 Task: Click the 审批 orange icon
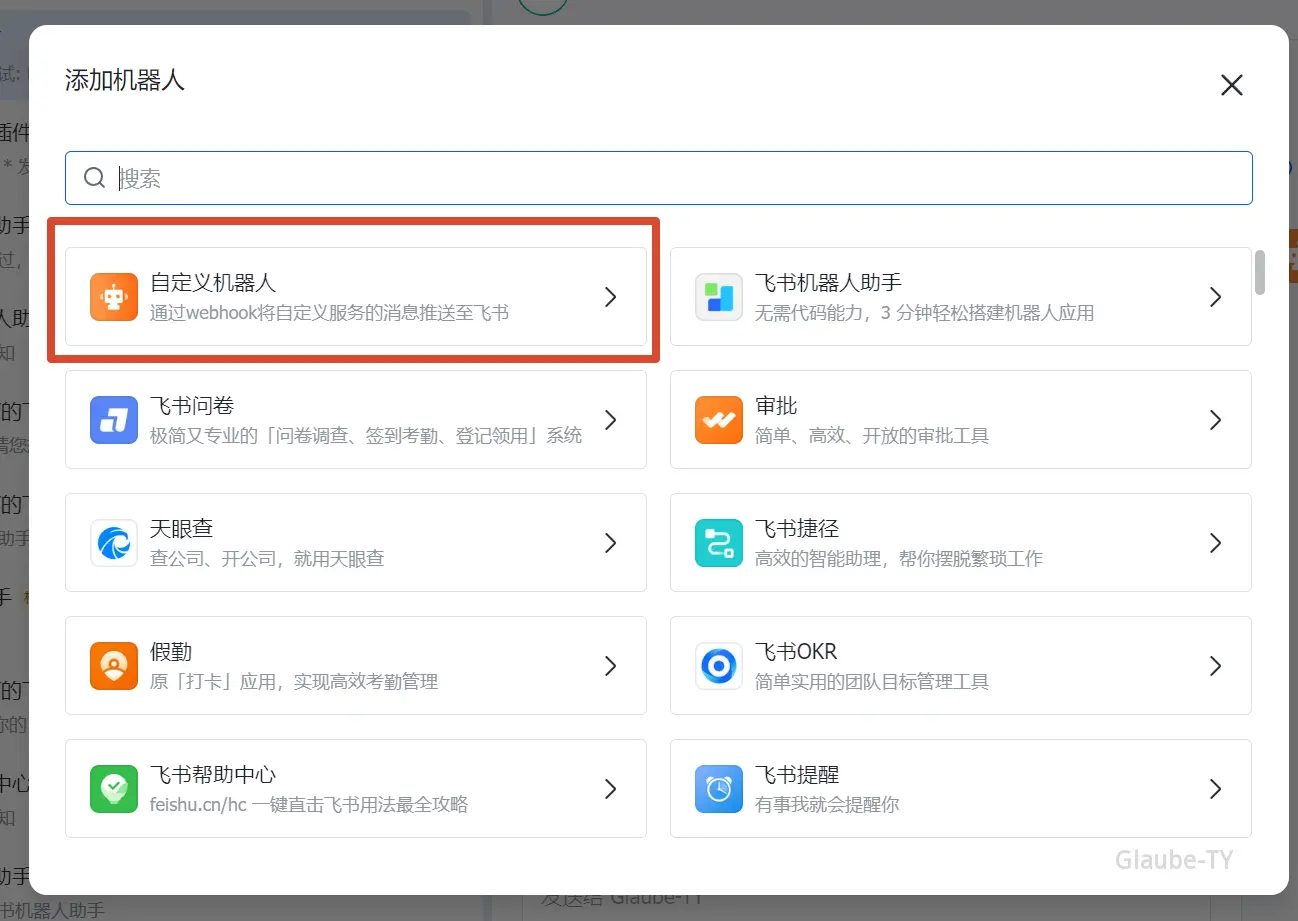719,420
